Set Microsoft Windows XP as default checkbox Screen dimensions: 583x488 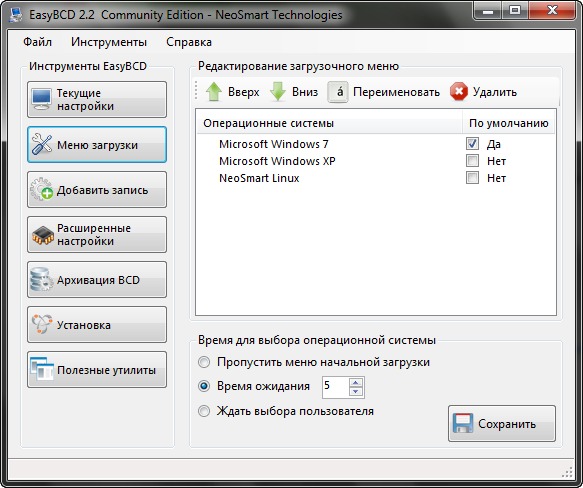tap(472, 161)
